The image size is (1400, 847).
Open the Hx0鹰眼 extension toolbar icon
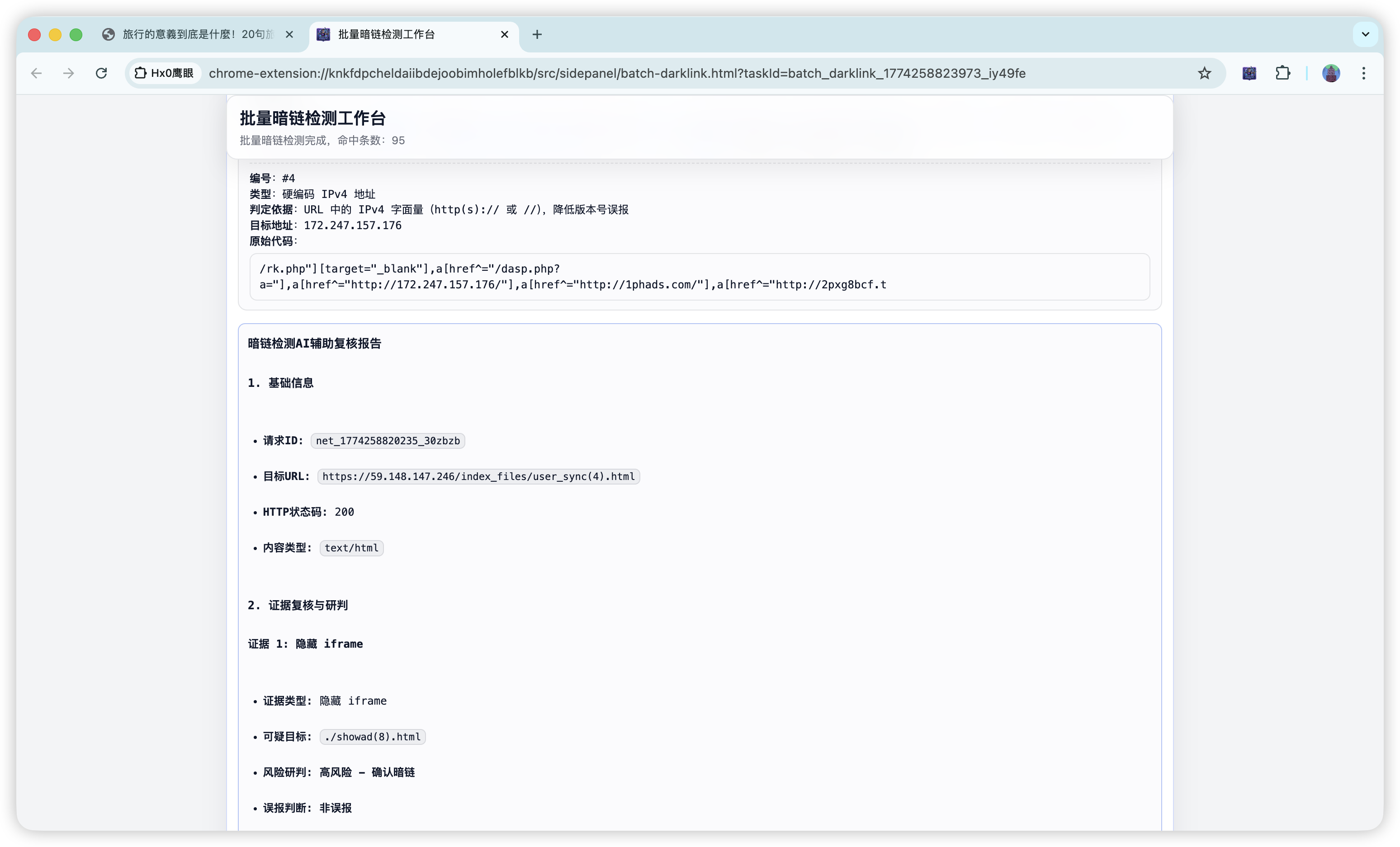[1249, 73]
